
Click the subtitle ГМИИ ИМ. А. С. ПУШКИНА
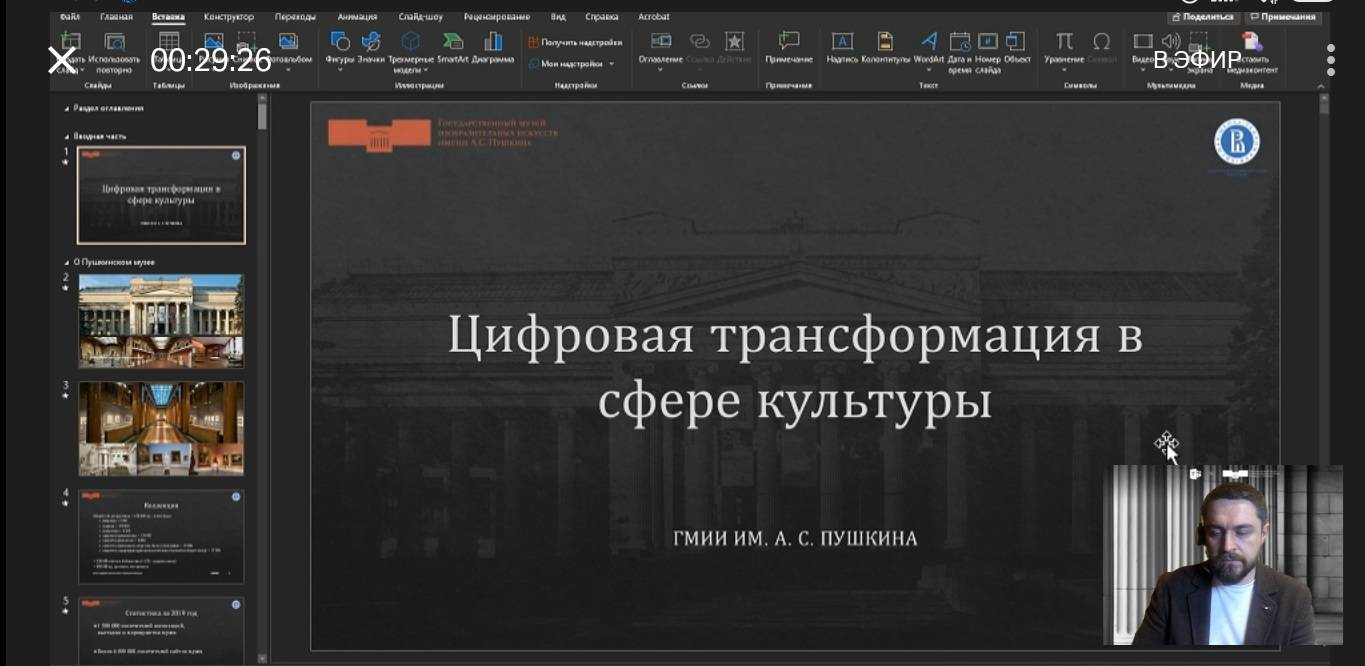tap(795, 539)
